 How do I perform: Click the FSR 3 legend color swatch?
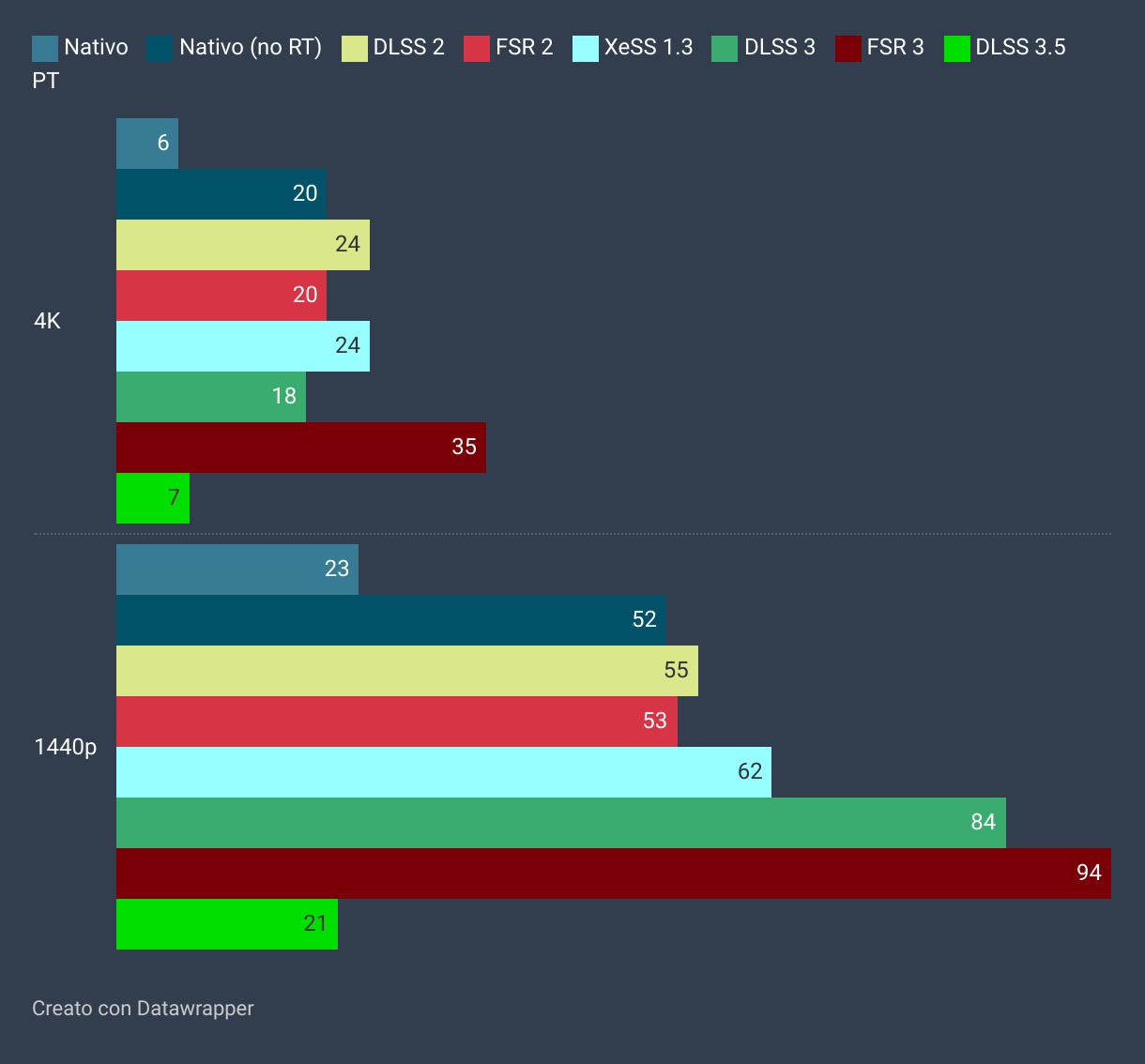click(x=848, y=49)
